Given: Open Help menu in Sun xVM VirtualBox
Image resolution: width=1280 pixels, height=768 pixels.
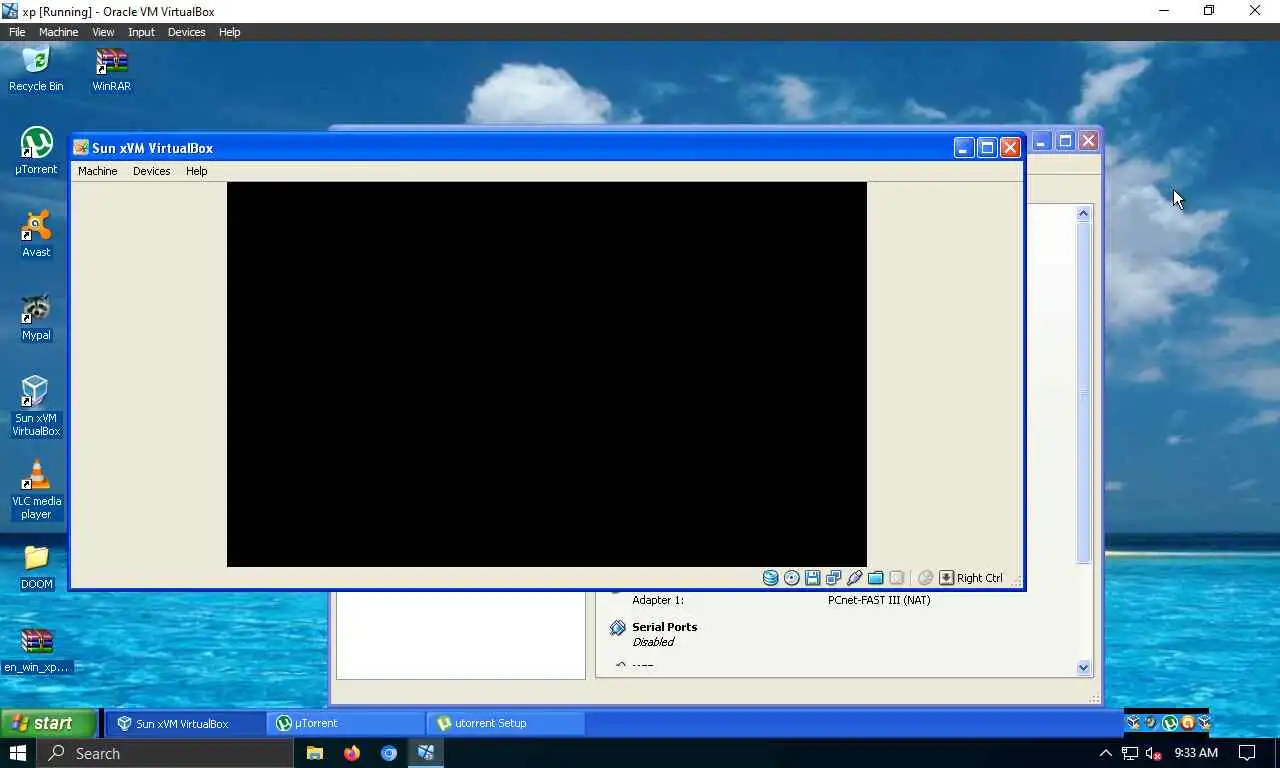Looking at the screenshot, I should click(197, 171).
